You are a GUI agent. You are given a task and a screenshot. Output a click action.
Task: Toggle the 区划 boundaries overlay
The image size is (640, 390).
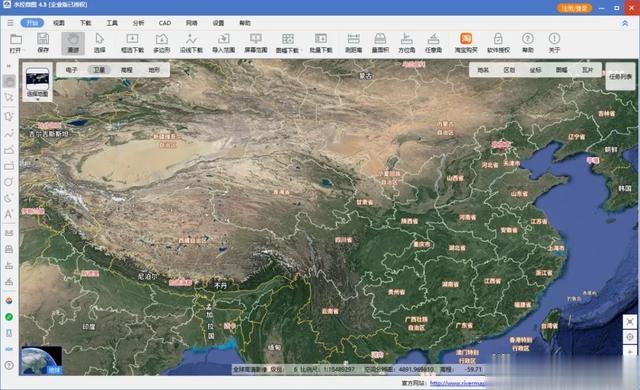(509, 70)
